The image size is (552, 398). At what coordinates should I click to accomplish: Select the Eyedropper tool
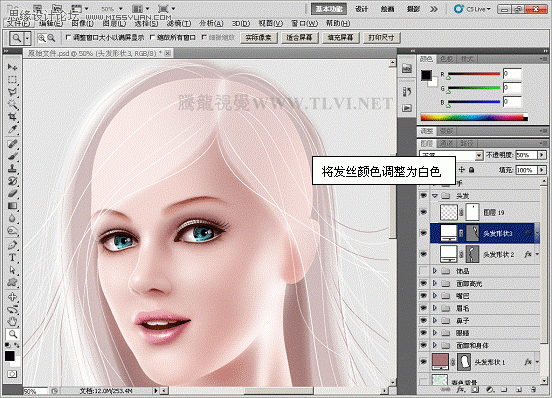pyautogui.click(x=12, y=129)
